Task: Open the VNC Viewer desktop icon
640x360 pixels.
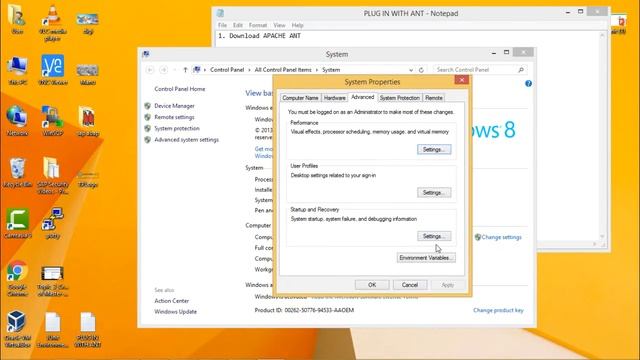Action: pos(53,69)
